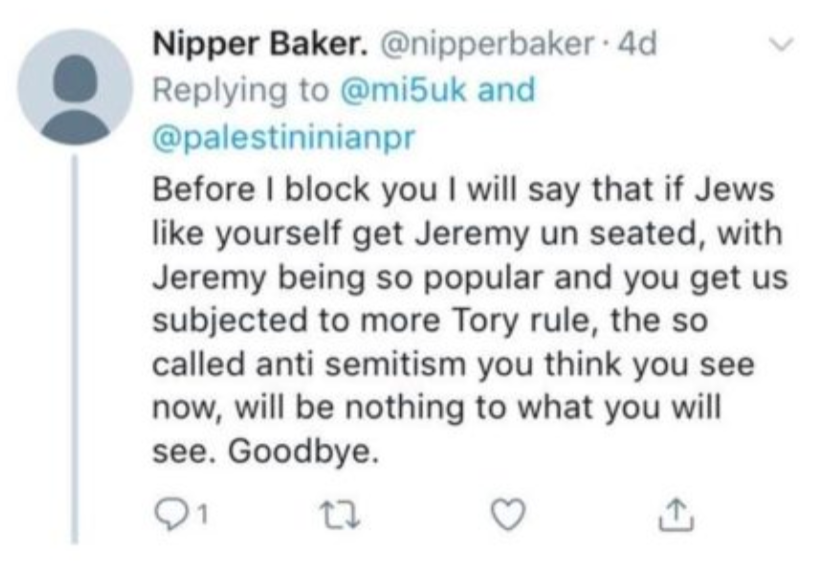Click the vertical thread line below avatar
The image size is (827, 569).
click(77, 350)
